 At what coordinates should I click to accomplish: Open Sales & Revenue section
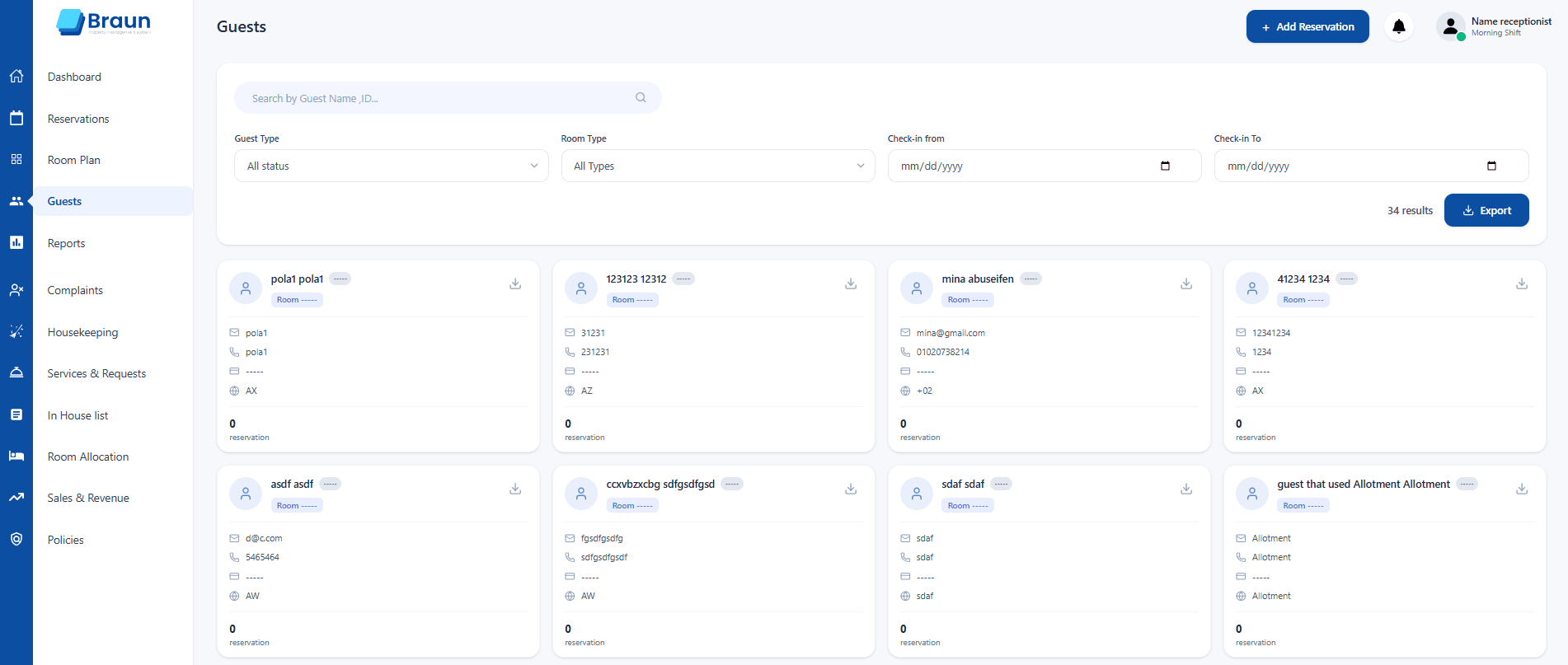(88, 498)
